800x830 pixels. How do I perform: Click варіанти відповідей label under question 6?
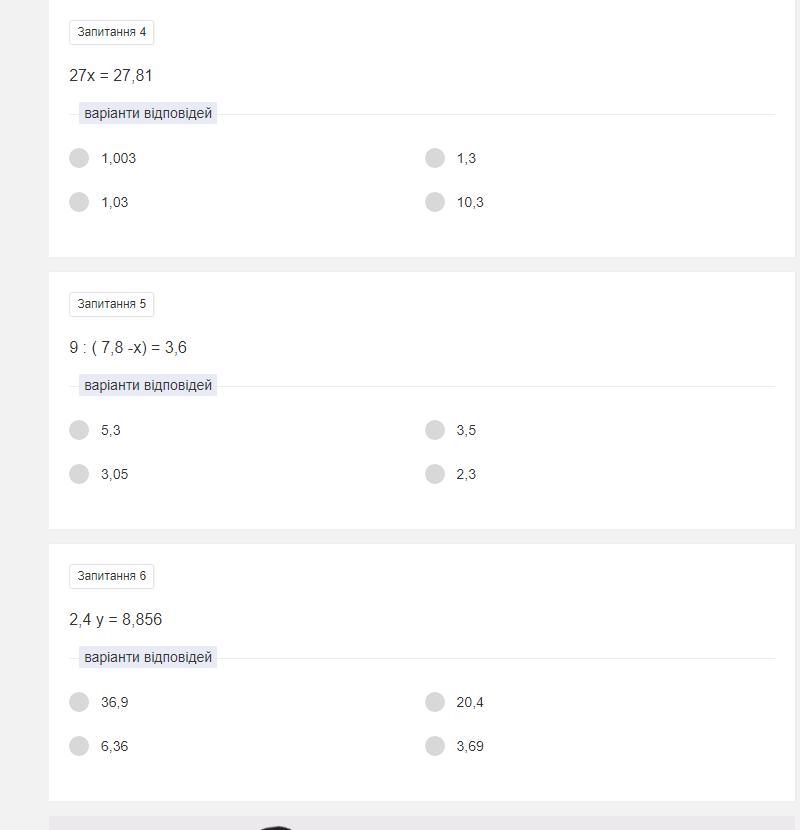point(148,657)
